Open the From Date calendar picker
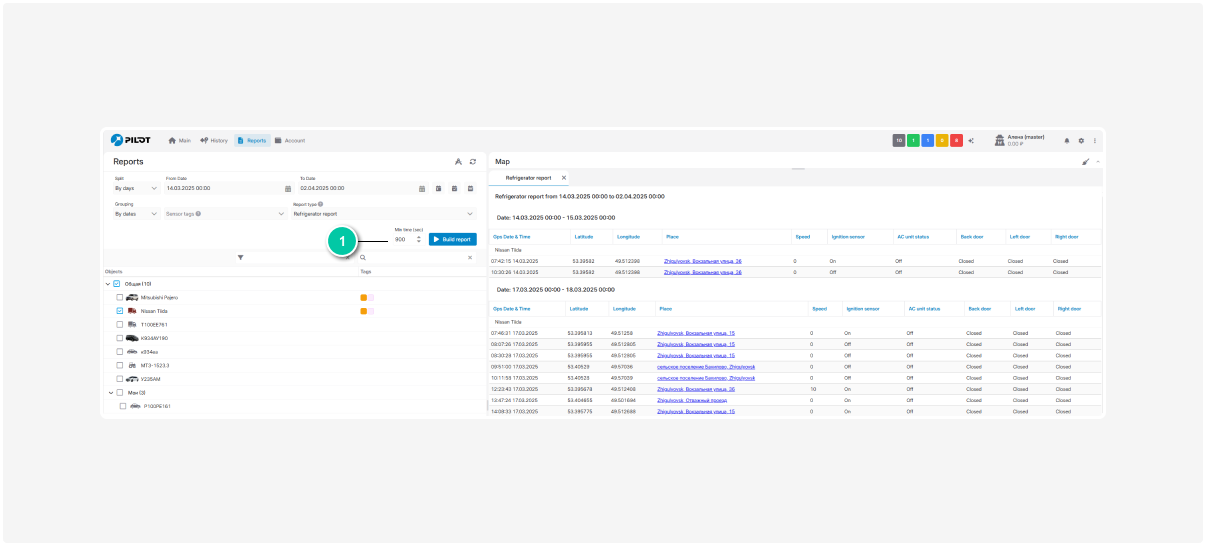The height and width of the screenshot is (546, 1206). 288,188
